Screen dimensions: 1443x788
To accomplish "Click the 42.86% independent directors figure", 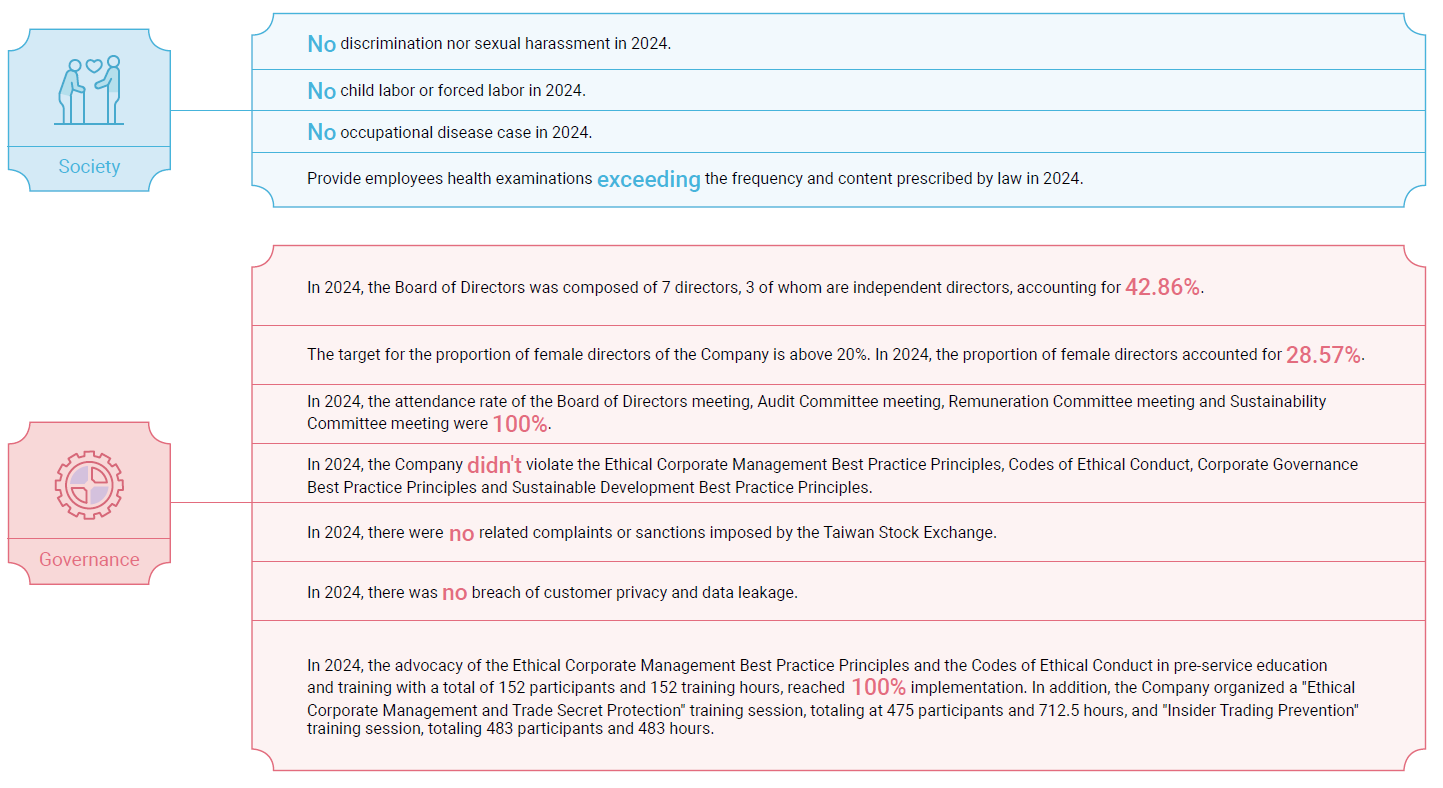I will [1162, 288].
